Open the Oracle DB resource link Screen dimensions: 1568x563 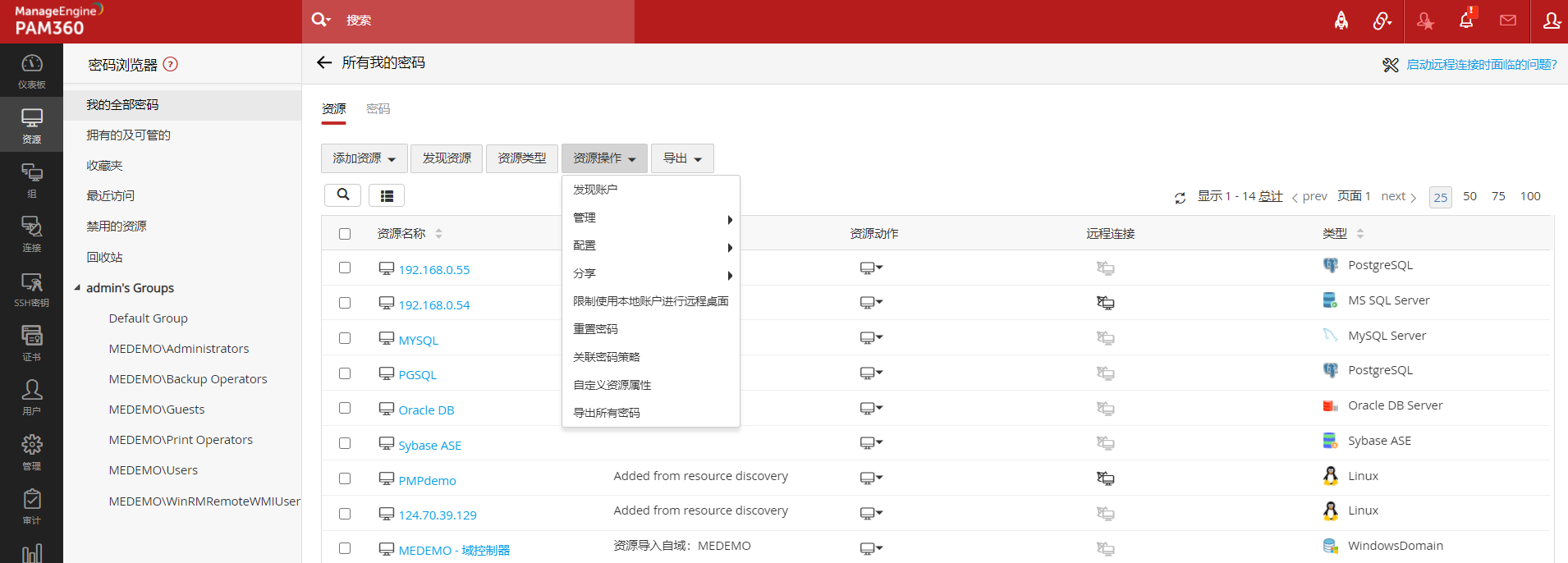426,410
